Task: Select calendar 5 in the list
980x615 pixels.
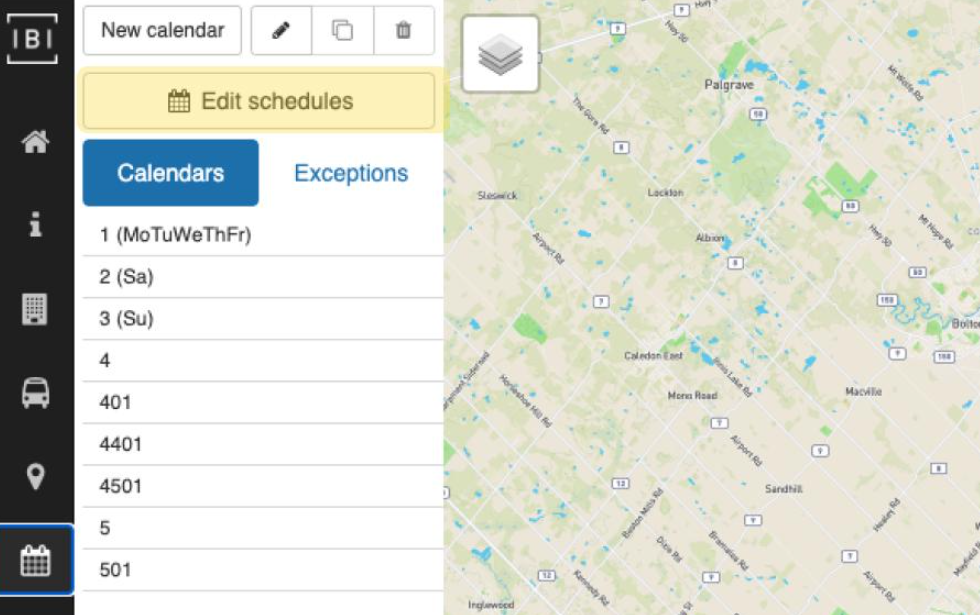Action: tap(263, 528)
